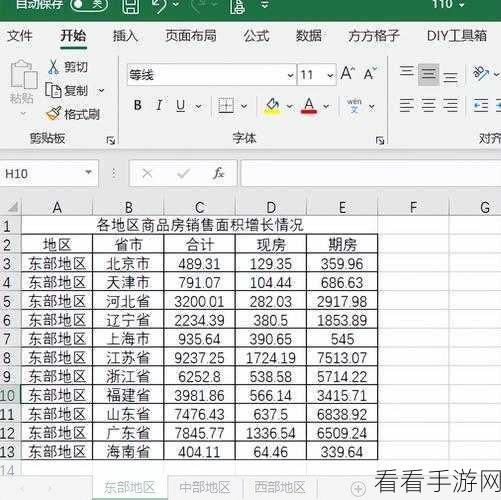Align text left icon
This screenshot has height=500, width=501.
(x=407, y=106)
